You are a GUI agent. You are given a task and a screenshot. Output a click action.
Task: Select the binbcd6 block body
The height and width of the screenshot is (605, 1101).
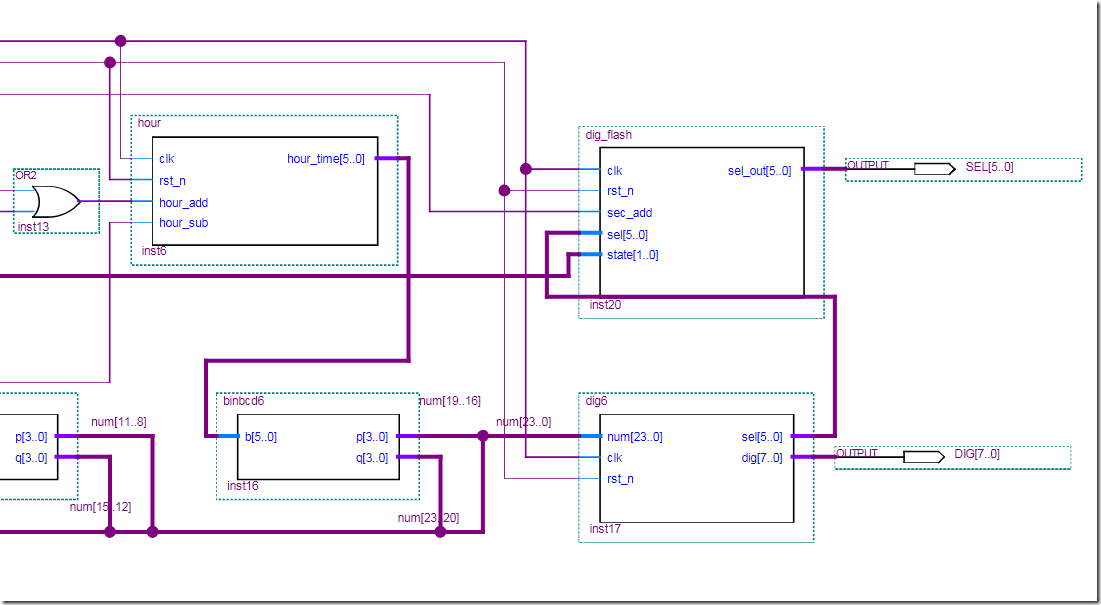[318, 446]
